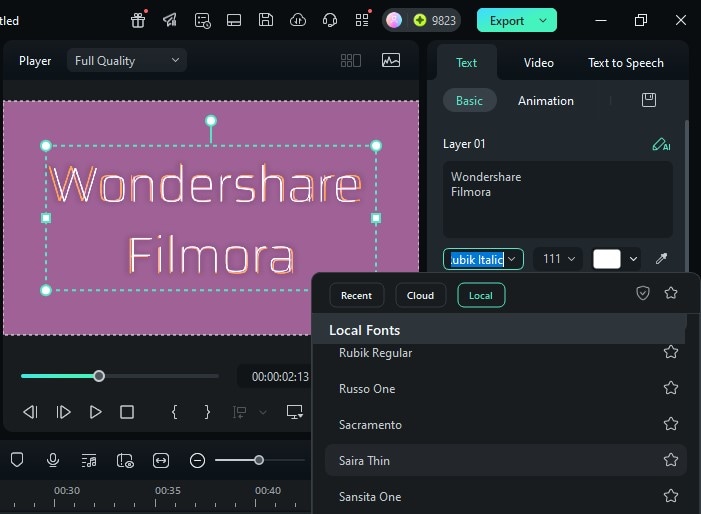Favorite the Rubik Regular font
Image resolution: width=701 pixels, height=514 pixels.
tap(671, 352)
